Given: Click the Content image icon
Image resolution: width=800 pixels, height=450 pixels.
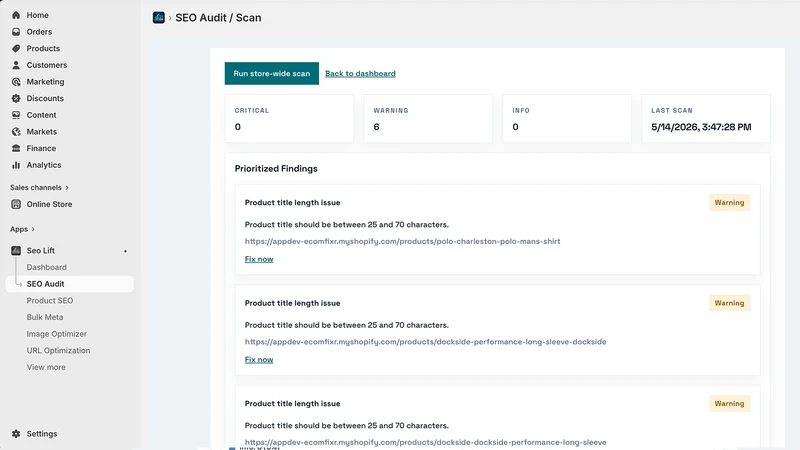Looking at the screenshot, I should [x=16, y=115].
